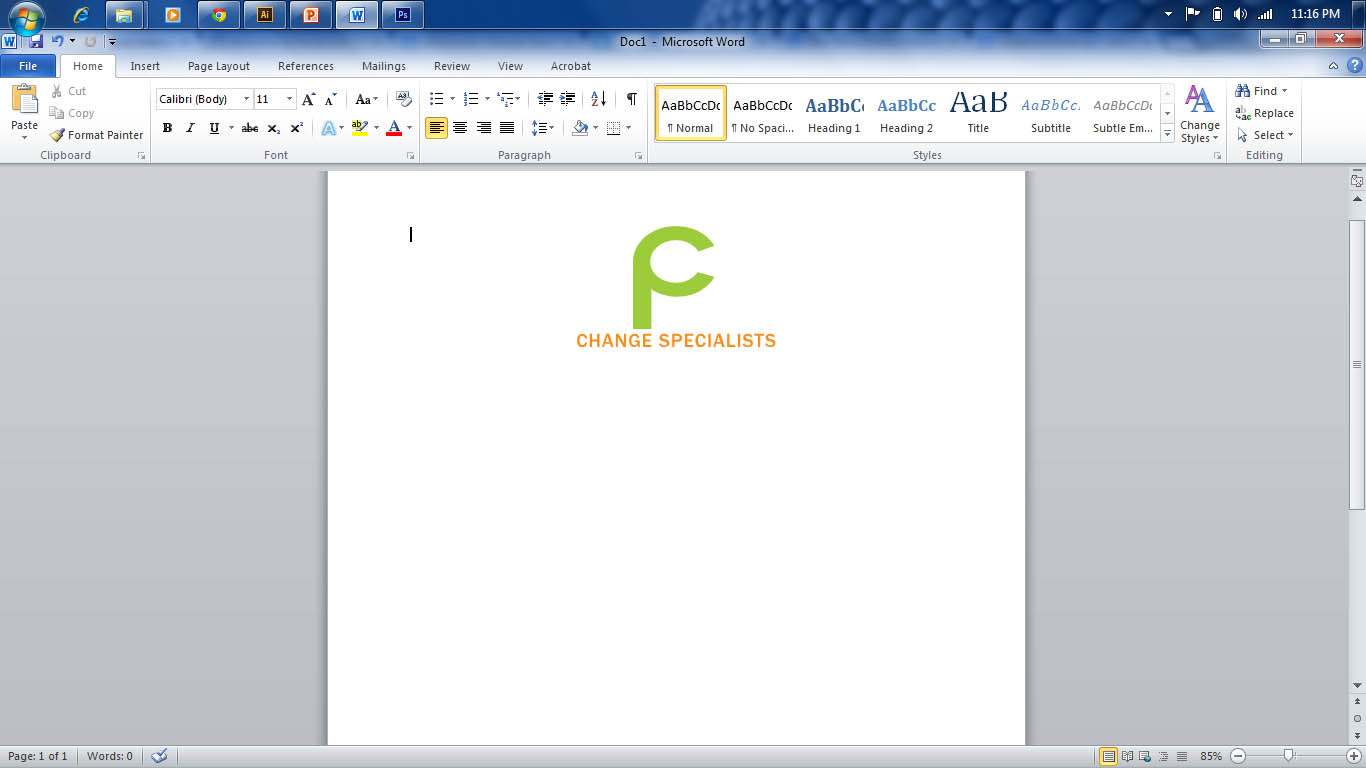1366x768 pixels.
Task: Activate the Format Painter brush
Action: click(96, 135)
